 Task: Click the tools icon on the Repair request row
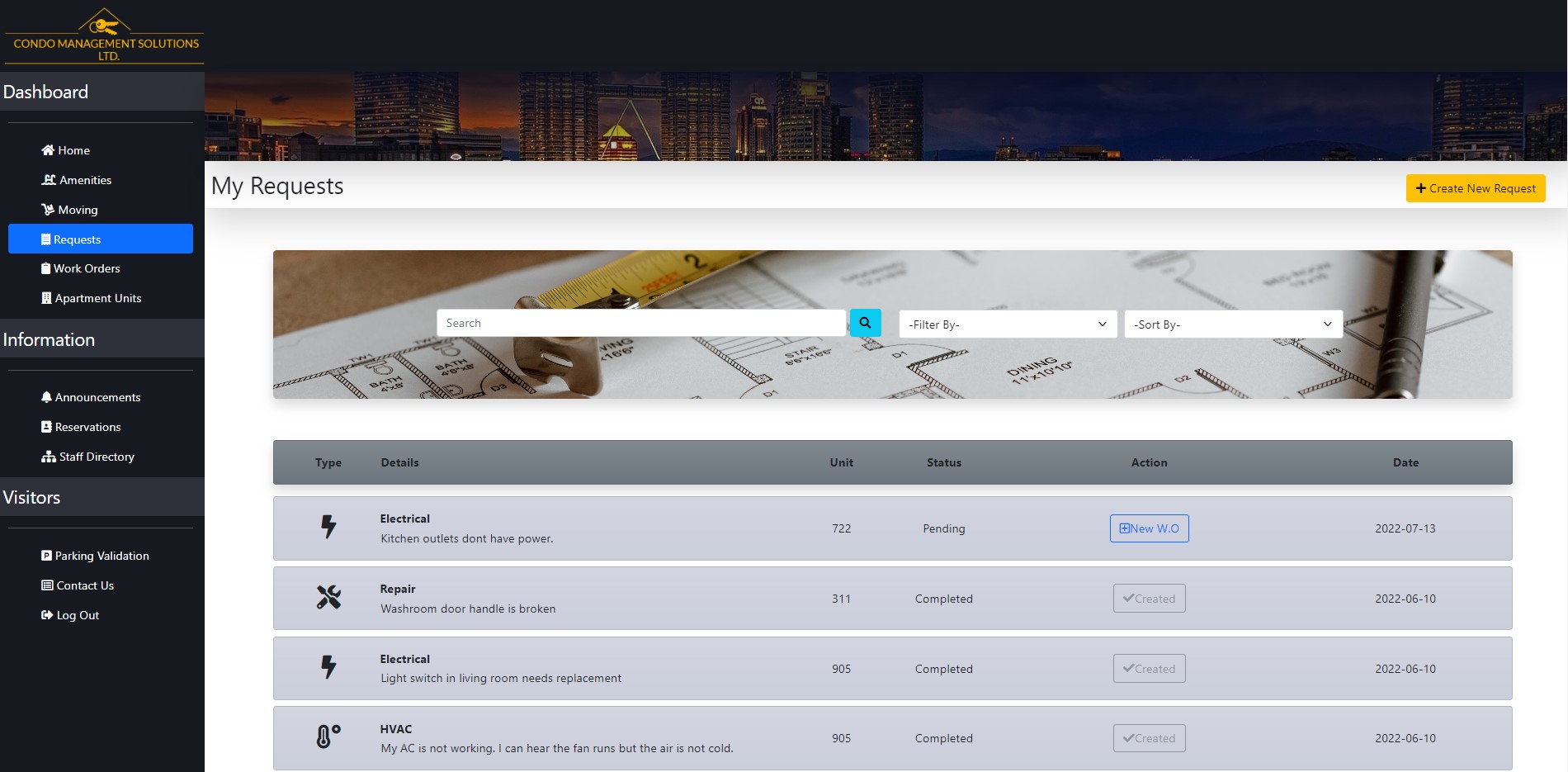(328, 596)
